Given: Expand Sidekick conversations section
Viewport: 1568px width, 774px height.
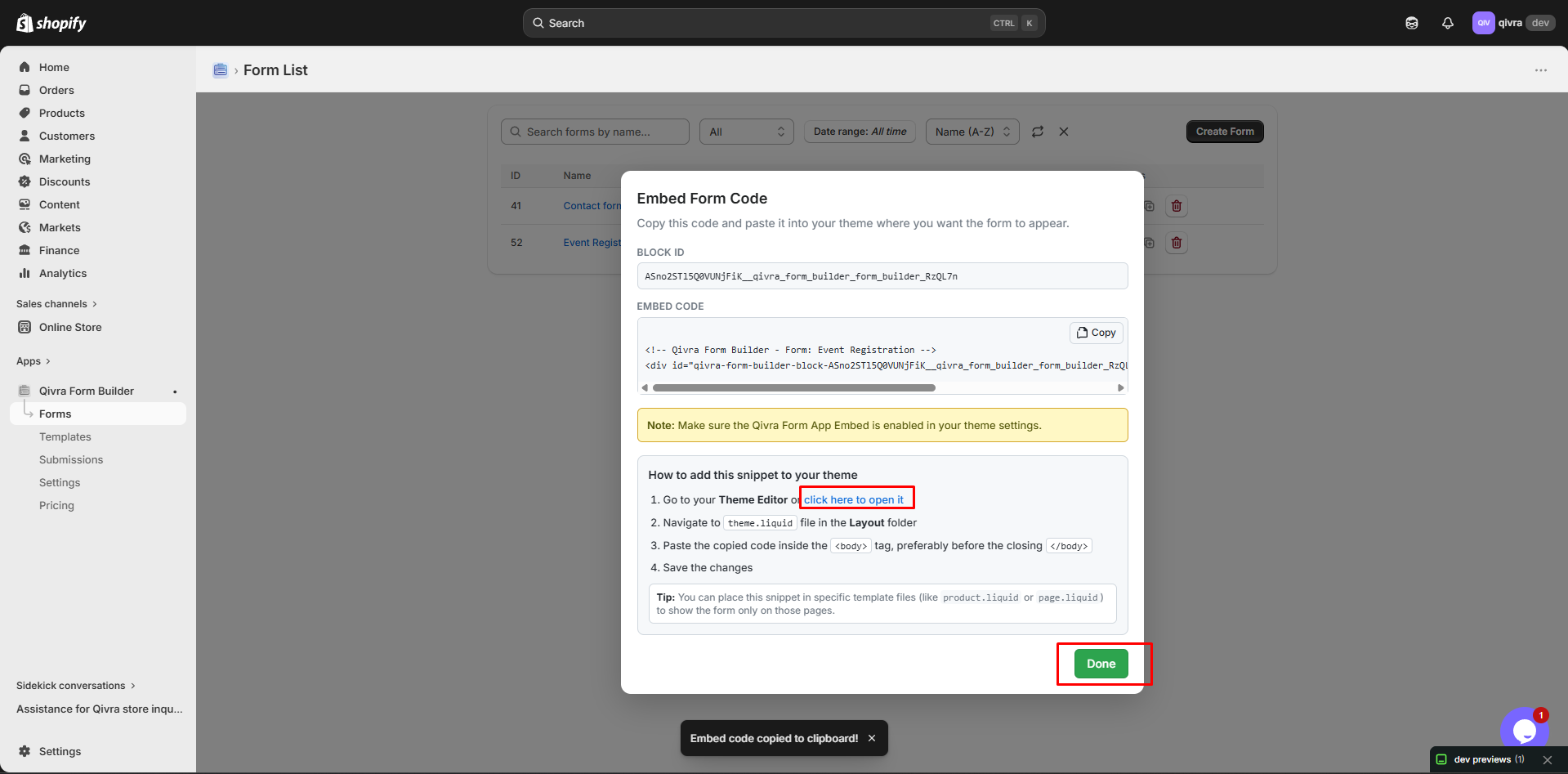Looking at the screenshot, I should [x=76, y=686].
